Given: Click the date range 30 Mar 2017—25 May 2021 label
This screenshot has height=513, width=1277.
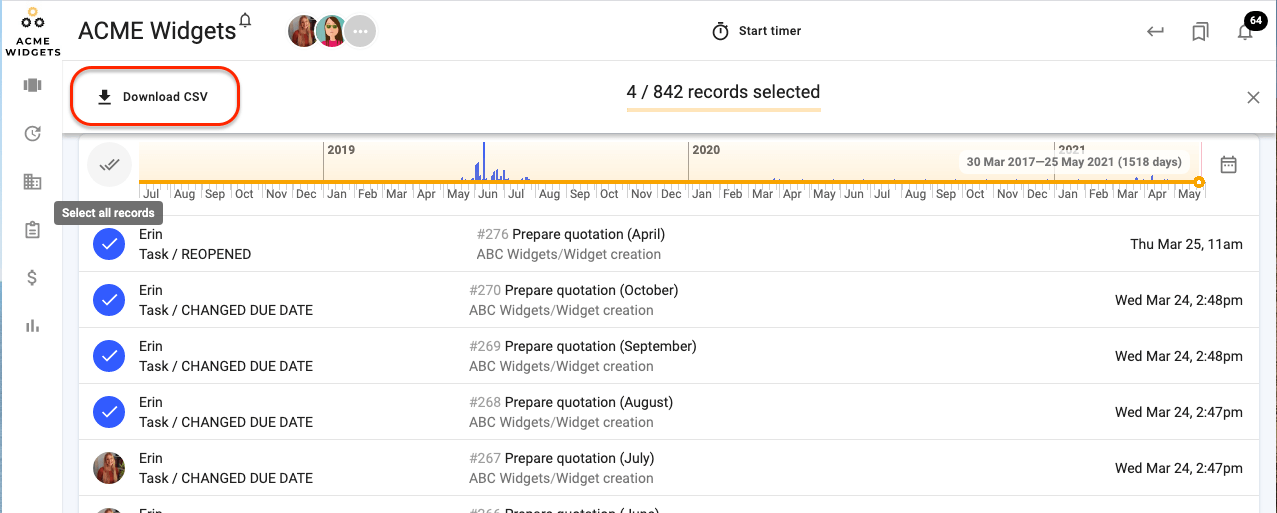Looking at the screenshot, I should (x=1074, y=162).
